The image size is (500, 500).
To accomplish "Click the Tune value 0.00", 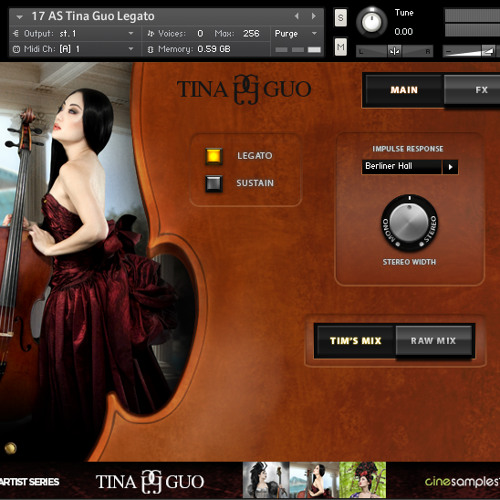I will (403, 32).
